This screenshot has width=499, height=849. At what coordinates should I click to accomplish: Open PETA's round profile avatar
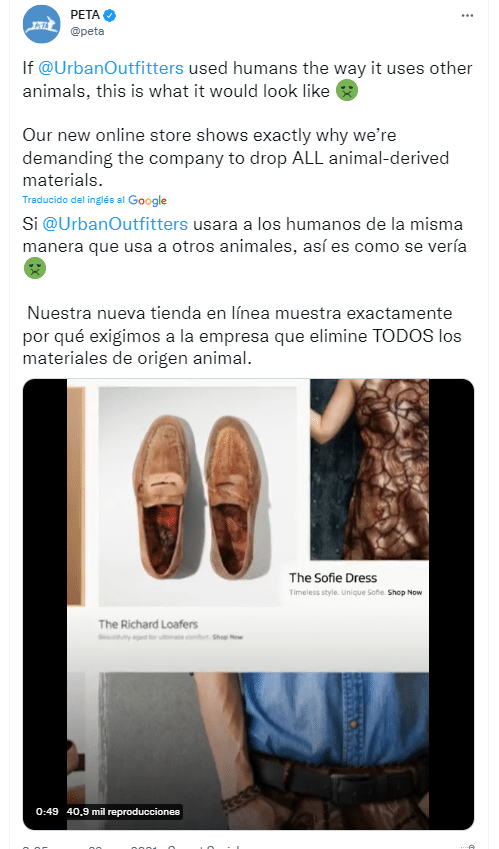[x=42, y=23]
